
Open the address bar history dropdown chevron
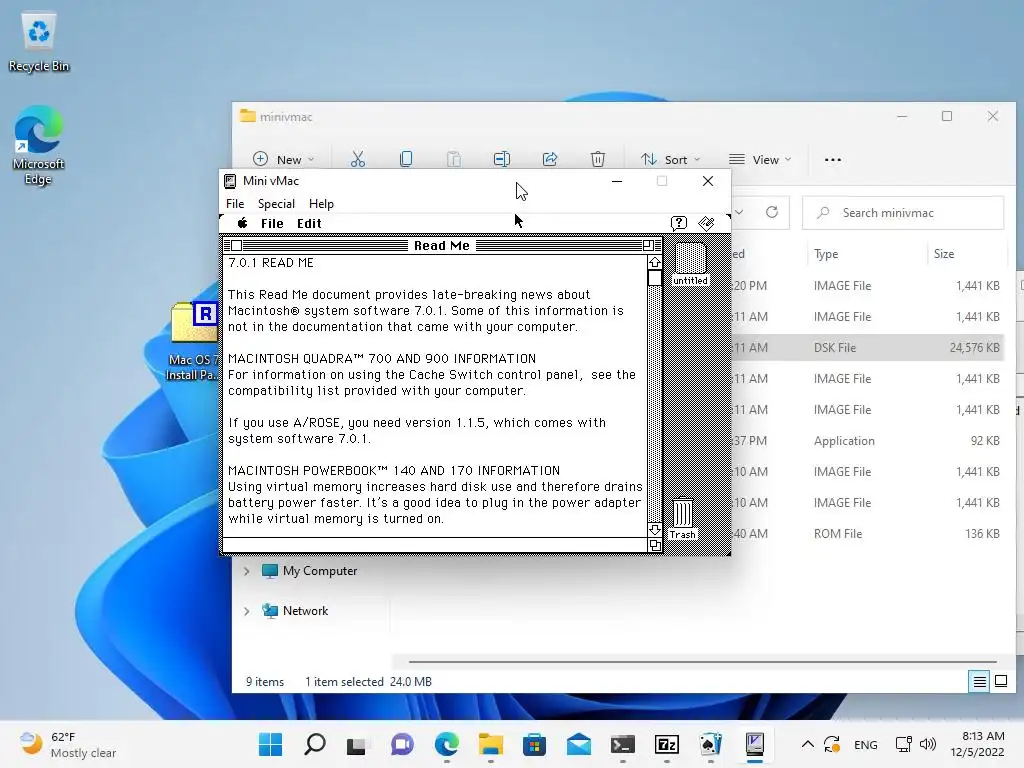pos(740,212)
